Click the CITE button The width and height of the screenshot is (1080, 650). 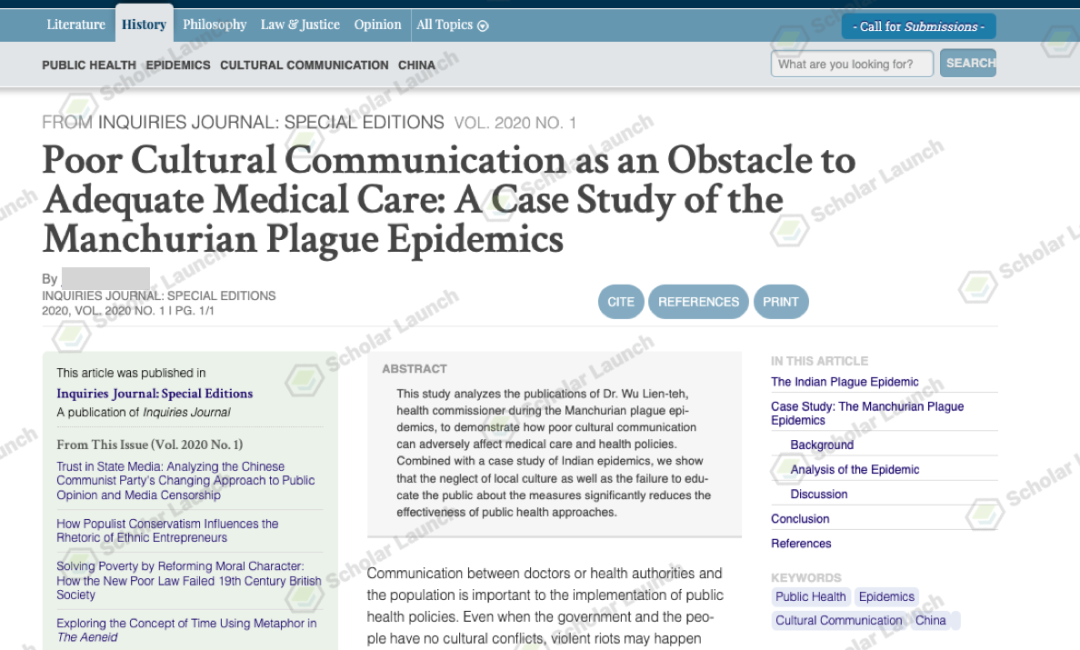pyautogui.click(x=621, y=302)
